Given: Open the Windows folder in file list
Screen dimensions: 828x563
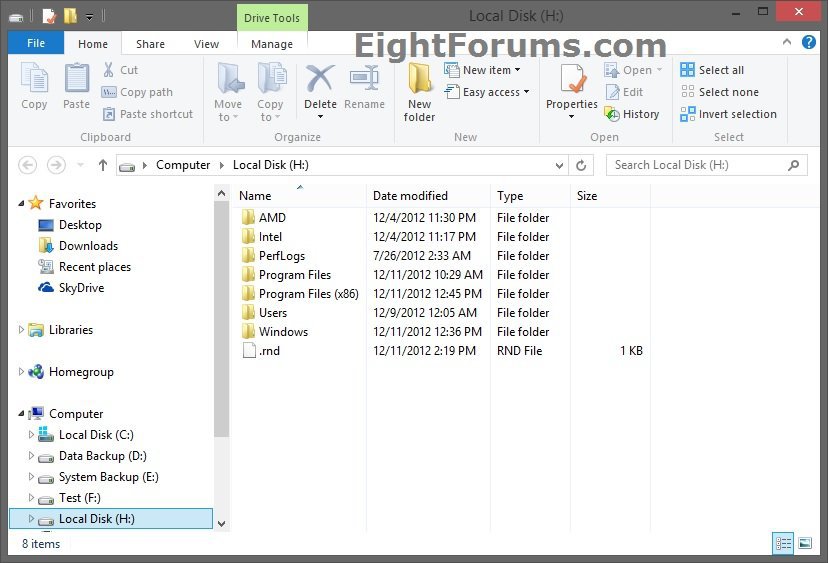Looking at the screenshot, I should (283, 332).
